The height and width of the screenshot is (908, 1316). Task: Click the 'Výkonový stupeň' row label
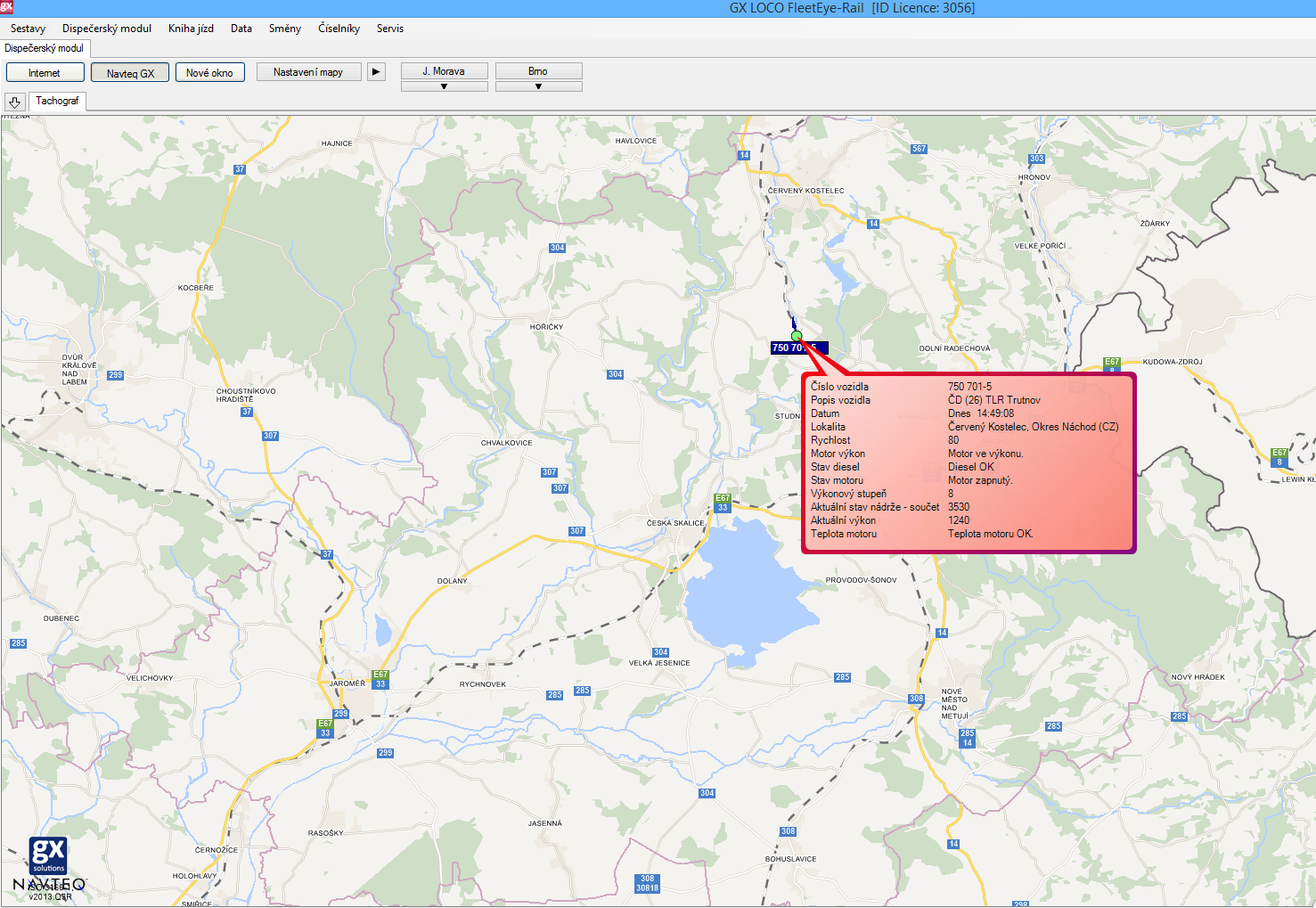pos(848,494)
